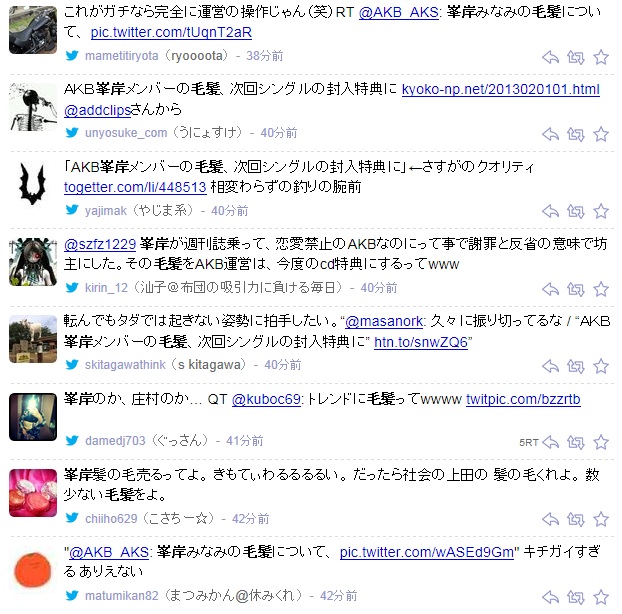Image resolution: width=622 pixels, height=614 pixels.
Task: Reply to the mametitiryota tweet
Action: pos(551,58)
